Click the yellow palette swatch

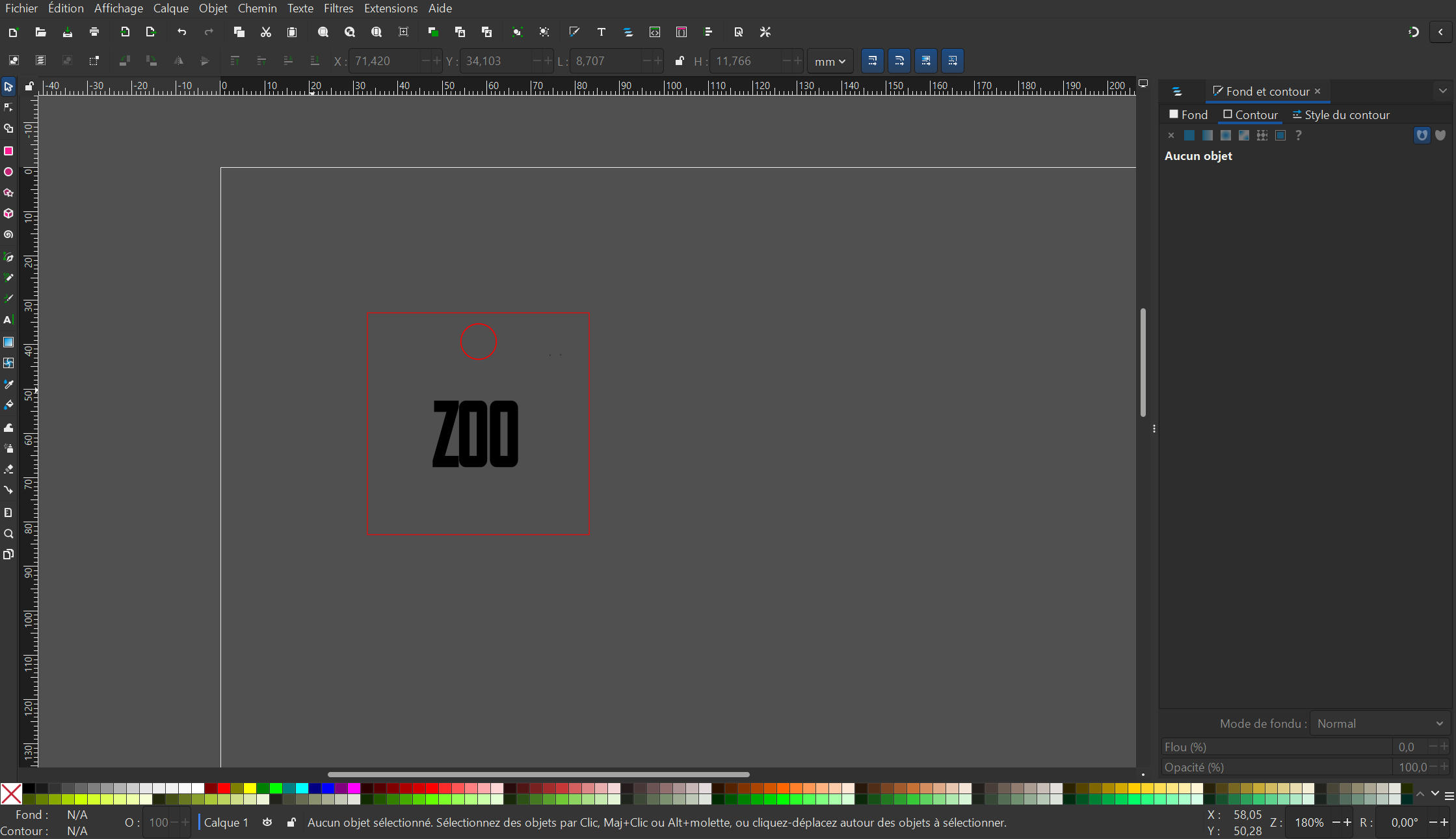(x=250, y=788)
